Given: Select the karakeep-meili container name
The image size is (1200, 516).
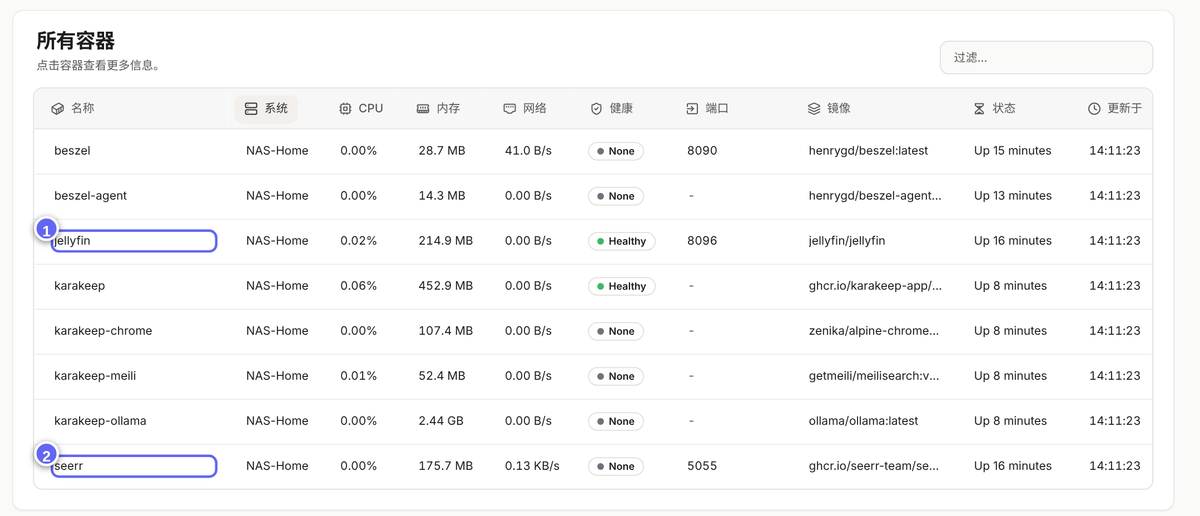Looking at the screenshot, I should click(x=95, y=376).
